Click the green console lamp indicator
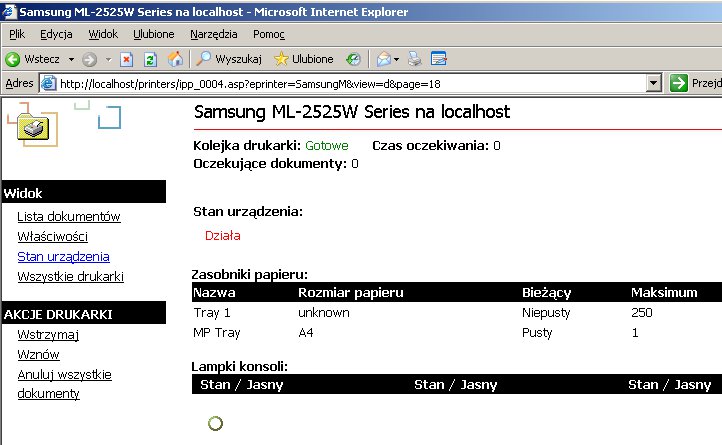This screenshot has width=722, height=445. coord(215,423)
